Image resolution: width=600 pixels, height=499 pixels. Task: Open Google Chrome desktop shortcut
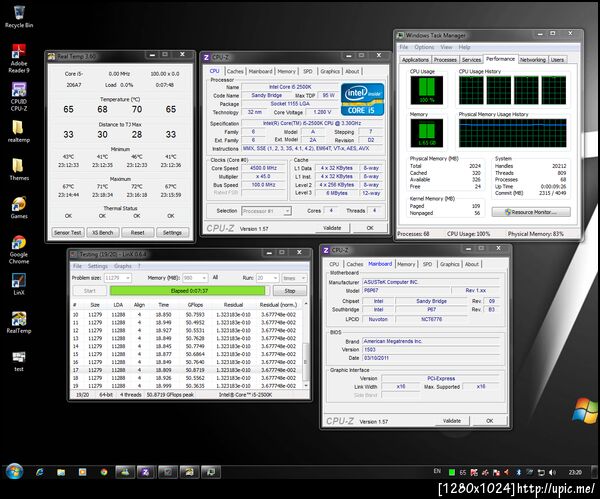point(17,243)
